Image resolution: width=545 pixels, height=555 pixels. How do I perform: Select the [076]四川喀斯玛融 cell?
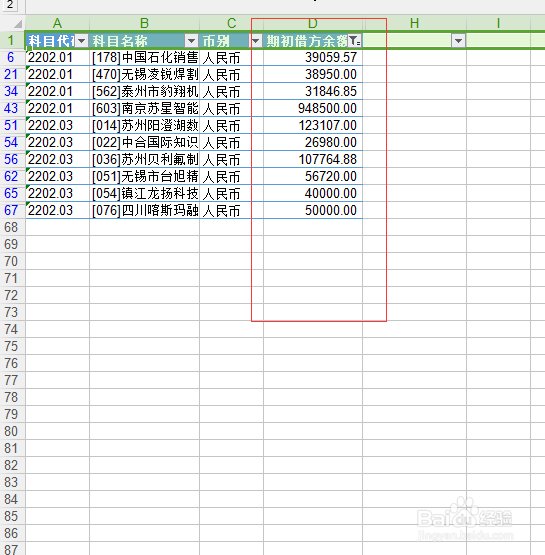tap(144, 210)
